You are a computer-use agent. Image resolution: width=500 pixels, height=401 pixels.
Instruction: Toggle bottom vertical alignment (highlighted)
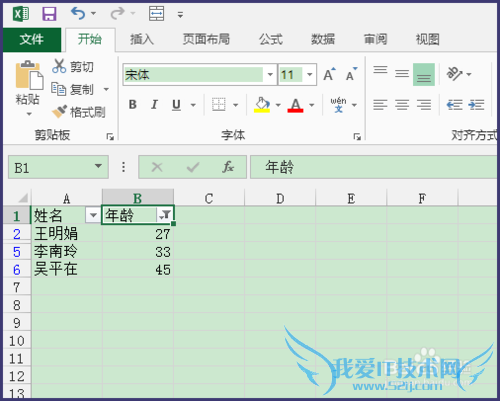[424, 75]
